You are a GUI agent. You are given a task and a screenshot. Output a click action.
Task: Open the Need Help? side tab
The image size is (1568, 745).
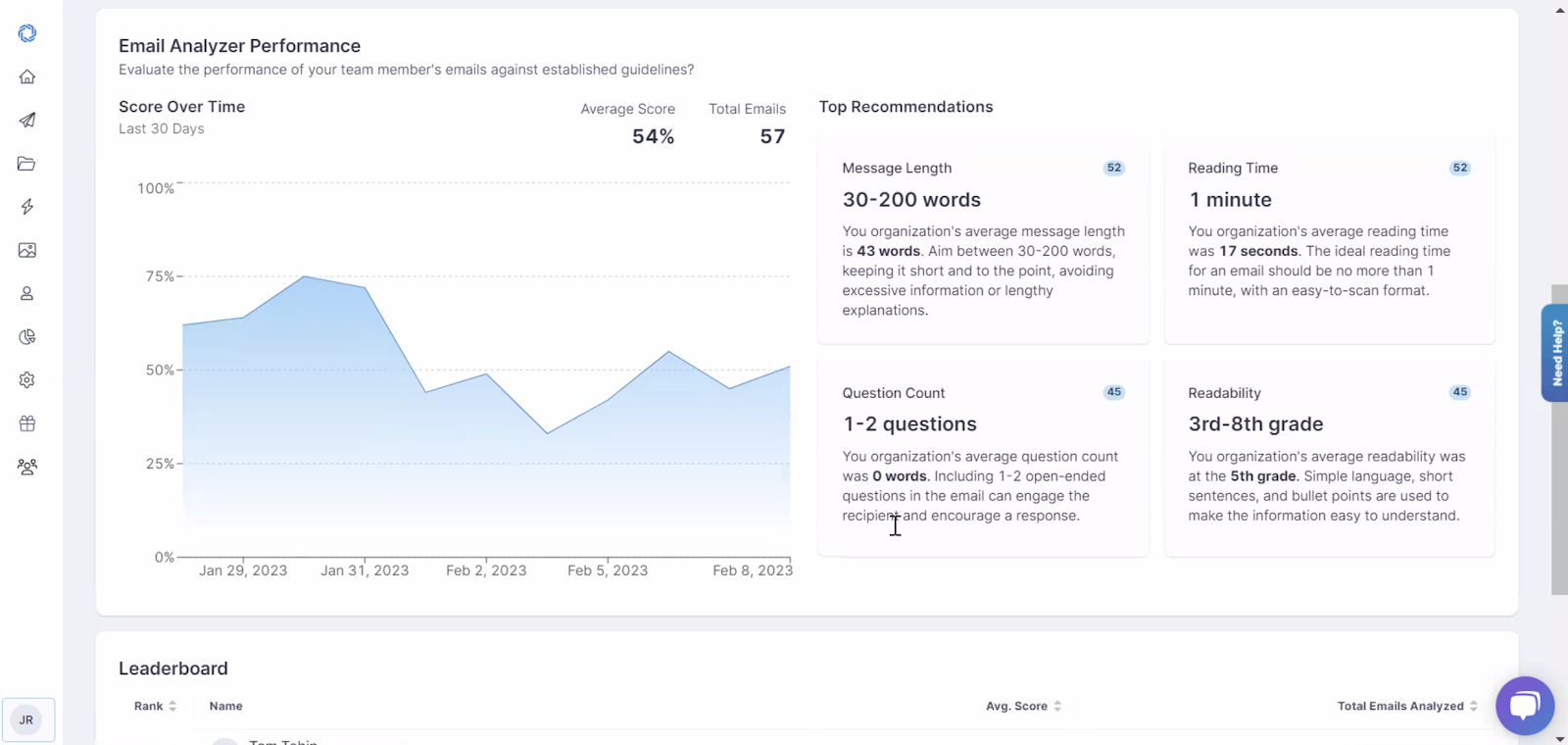coord(1555,353)
